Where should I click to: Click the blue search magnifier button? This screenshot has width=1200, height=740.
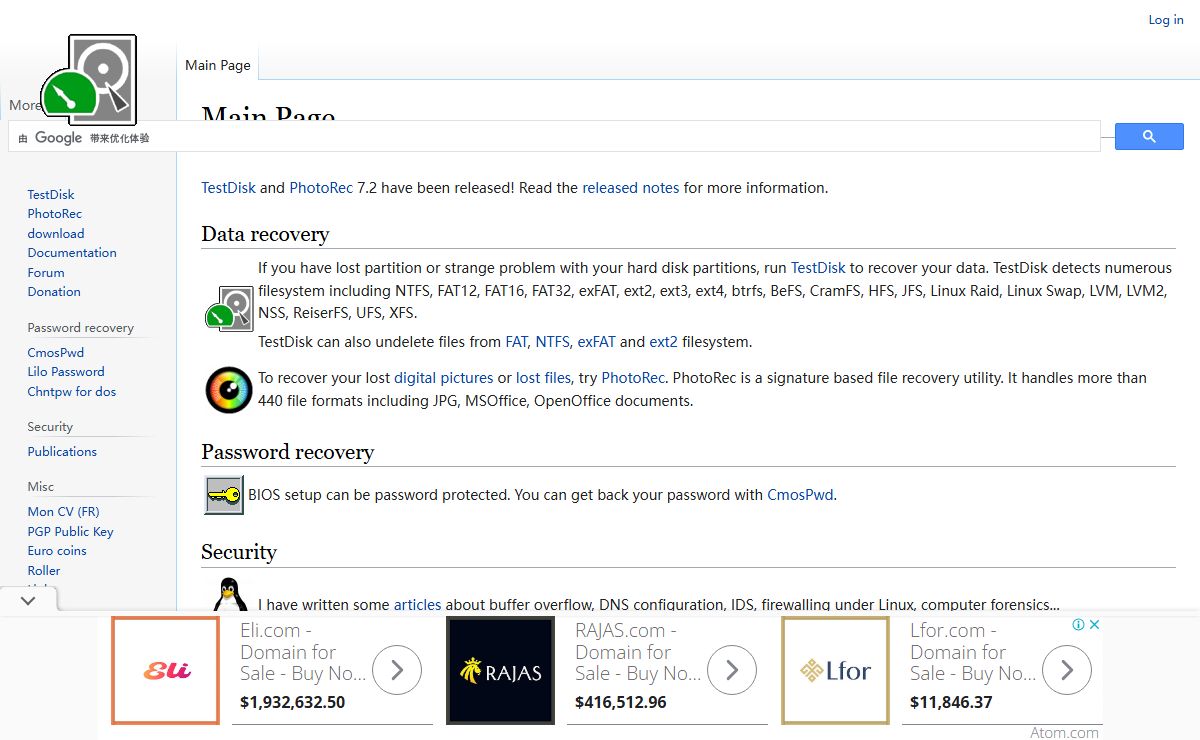(1149, 137)
